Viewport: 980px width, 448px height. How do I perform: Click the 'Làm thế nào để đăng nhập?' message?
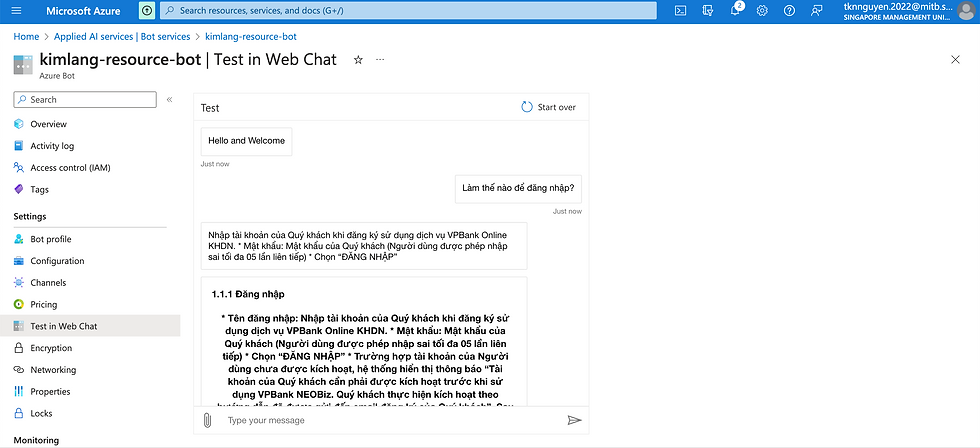[518, 188]
